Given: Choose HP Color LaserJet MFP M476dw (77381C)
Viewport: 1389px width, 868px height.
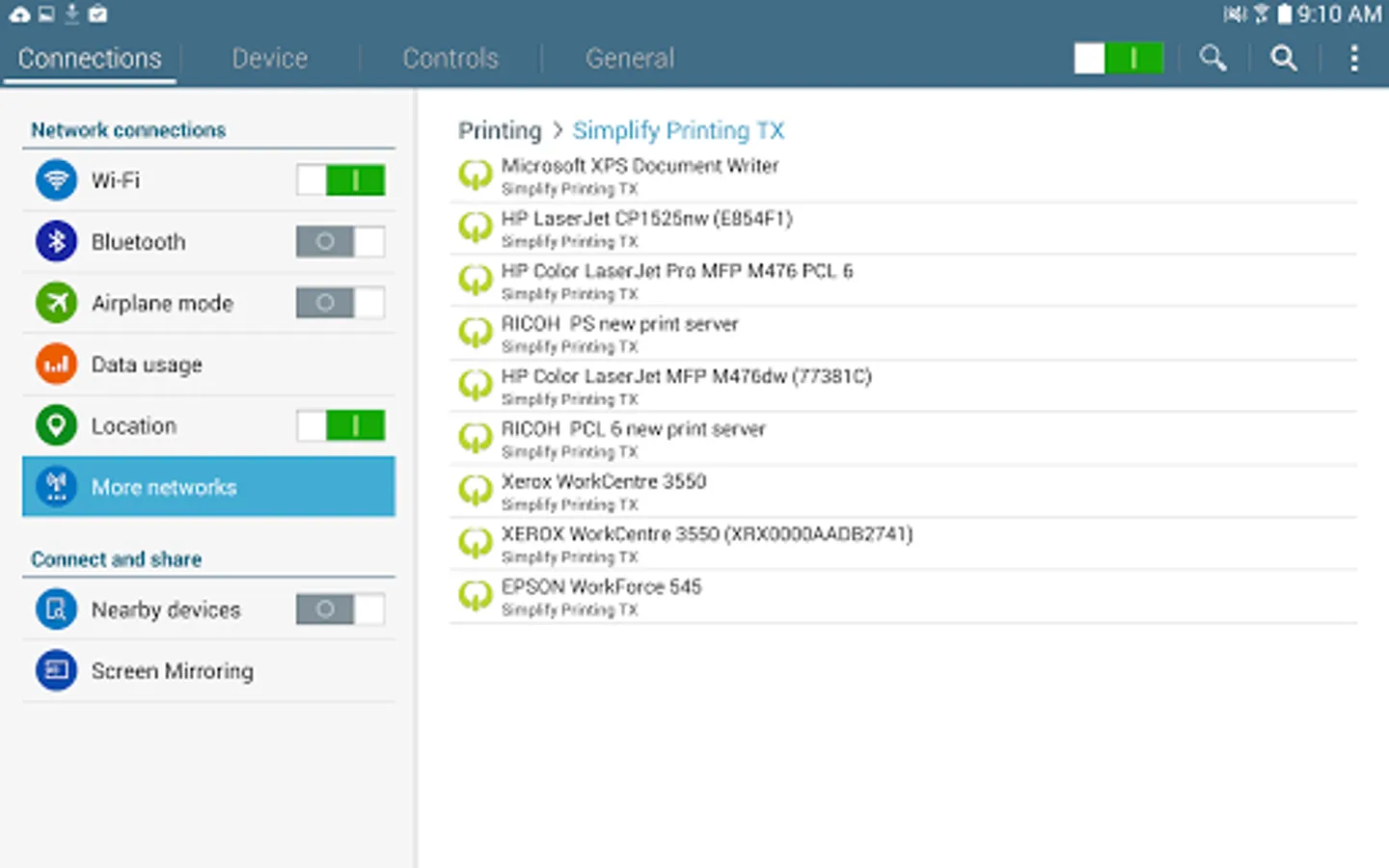Looking at the screenshot, I should pyautogui.click(x=903, y=386).
